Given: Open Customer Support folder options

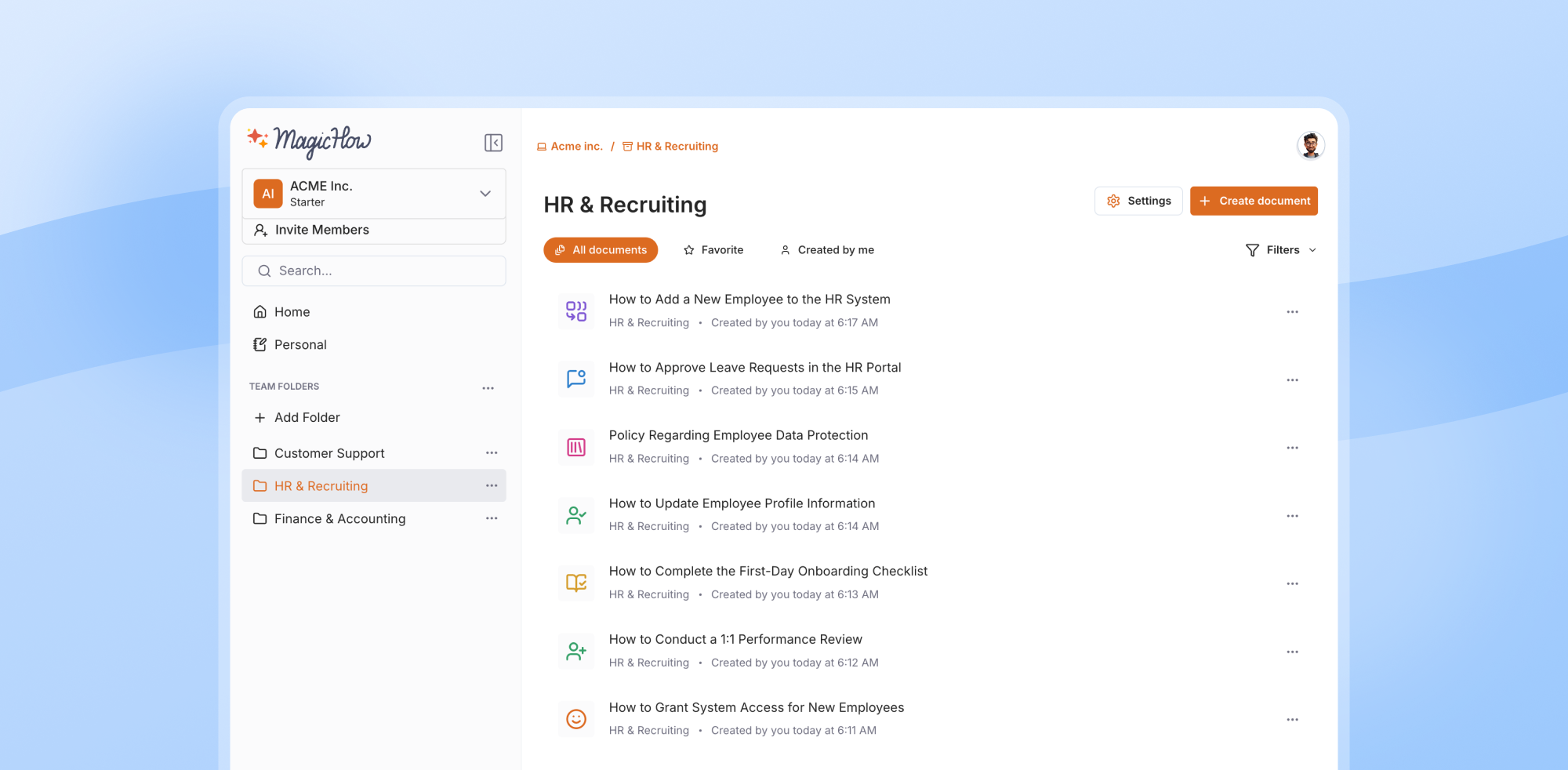Looking at the screenshot, I should [x=492, y=453].
